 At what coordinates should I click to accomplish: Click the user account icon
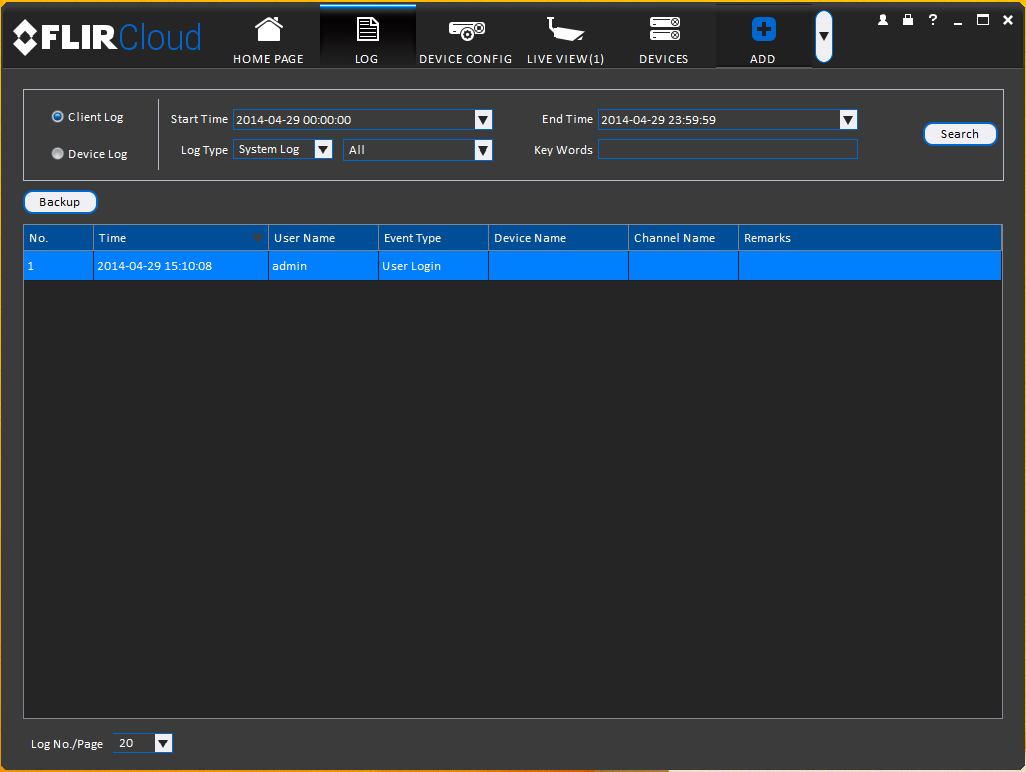click(883, 20)
